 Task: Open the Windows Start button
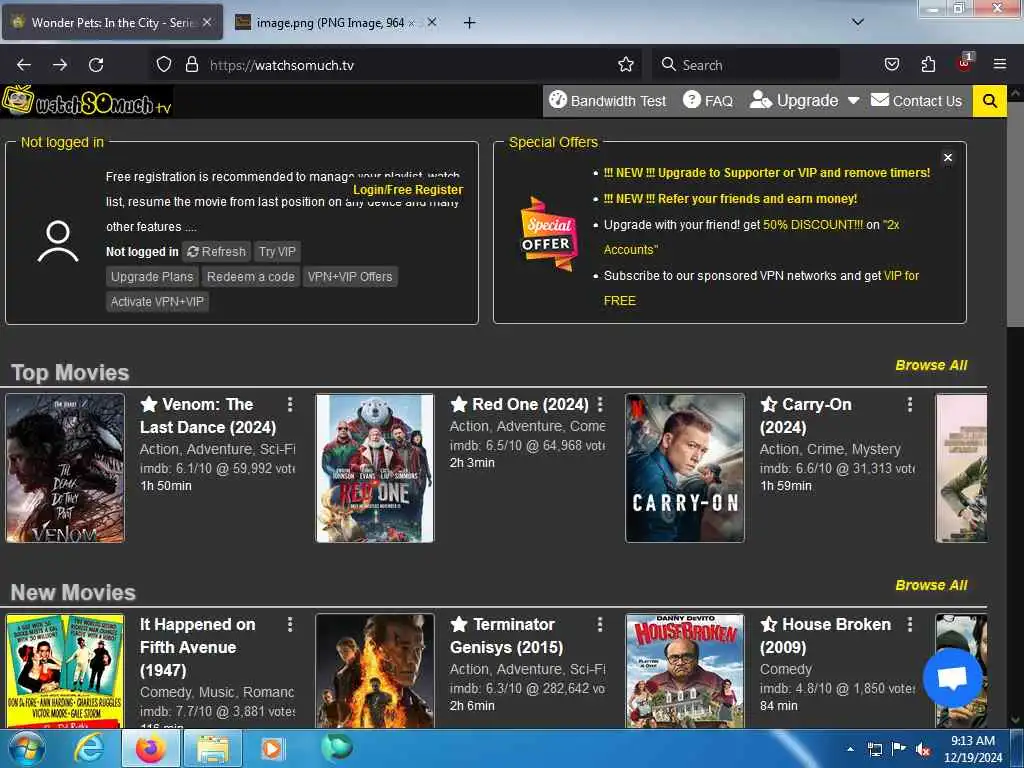(26, 748)
